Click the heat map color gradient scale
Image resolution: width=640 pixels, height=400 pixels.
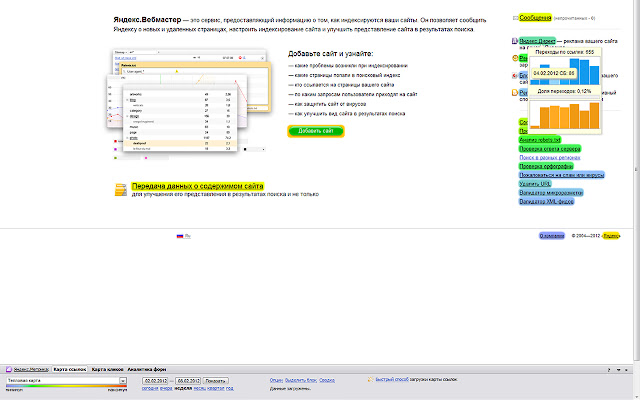tap(62, 387)
